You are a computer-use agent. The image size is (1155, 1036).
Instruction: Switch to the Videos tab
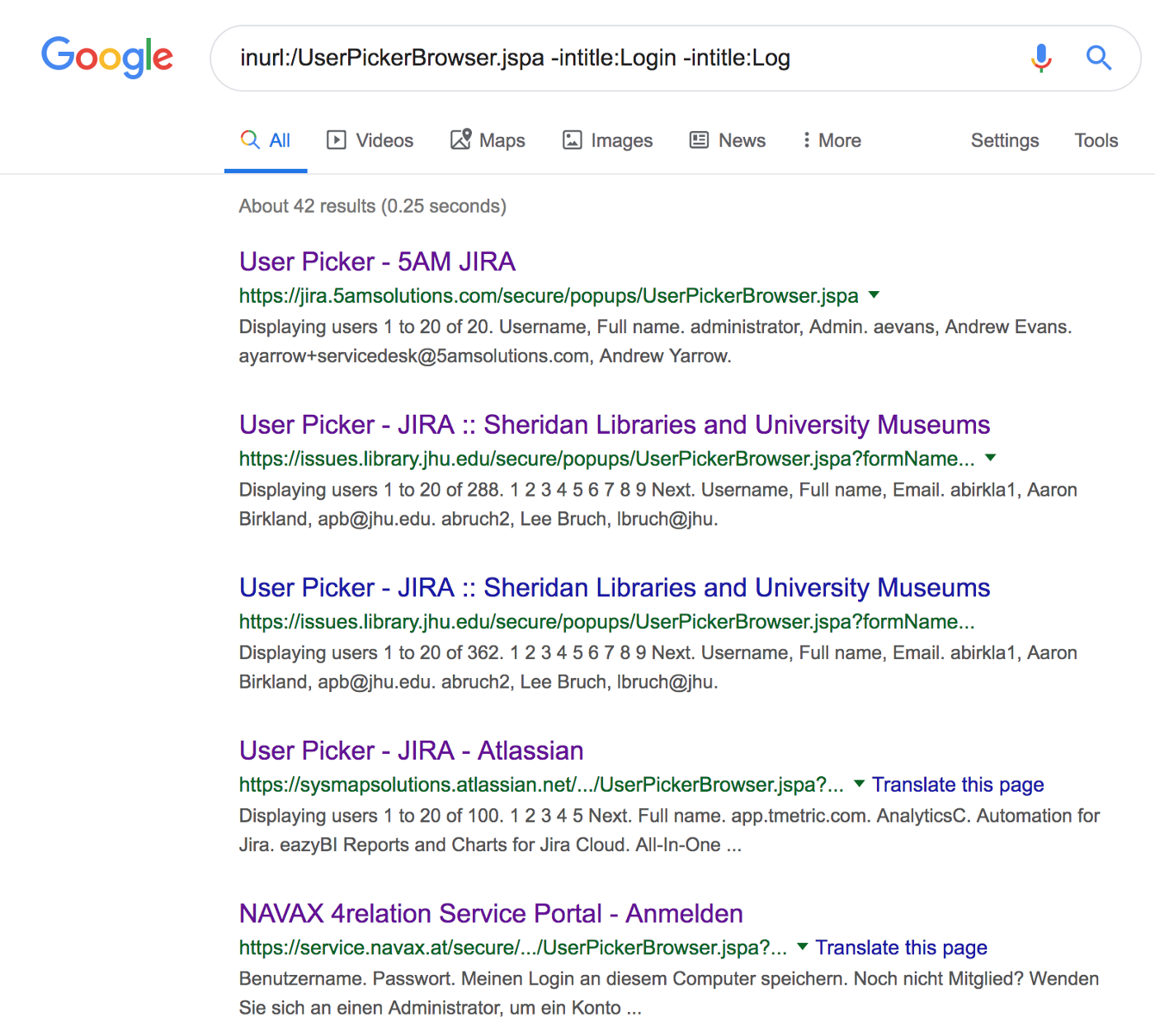pyautogui.click(x=370, y=140)
